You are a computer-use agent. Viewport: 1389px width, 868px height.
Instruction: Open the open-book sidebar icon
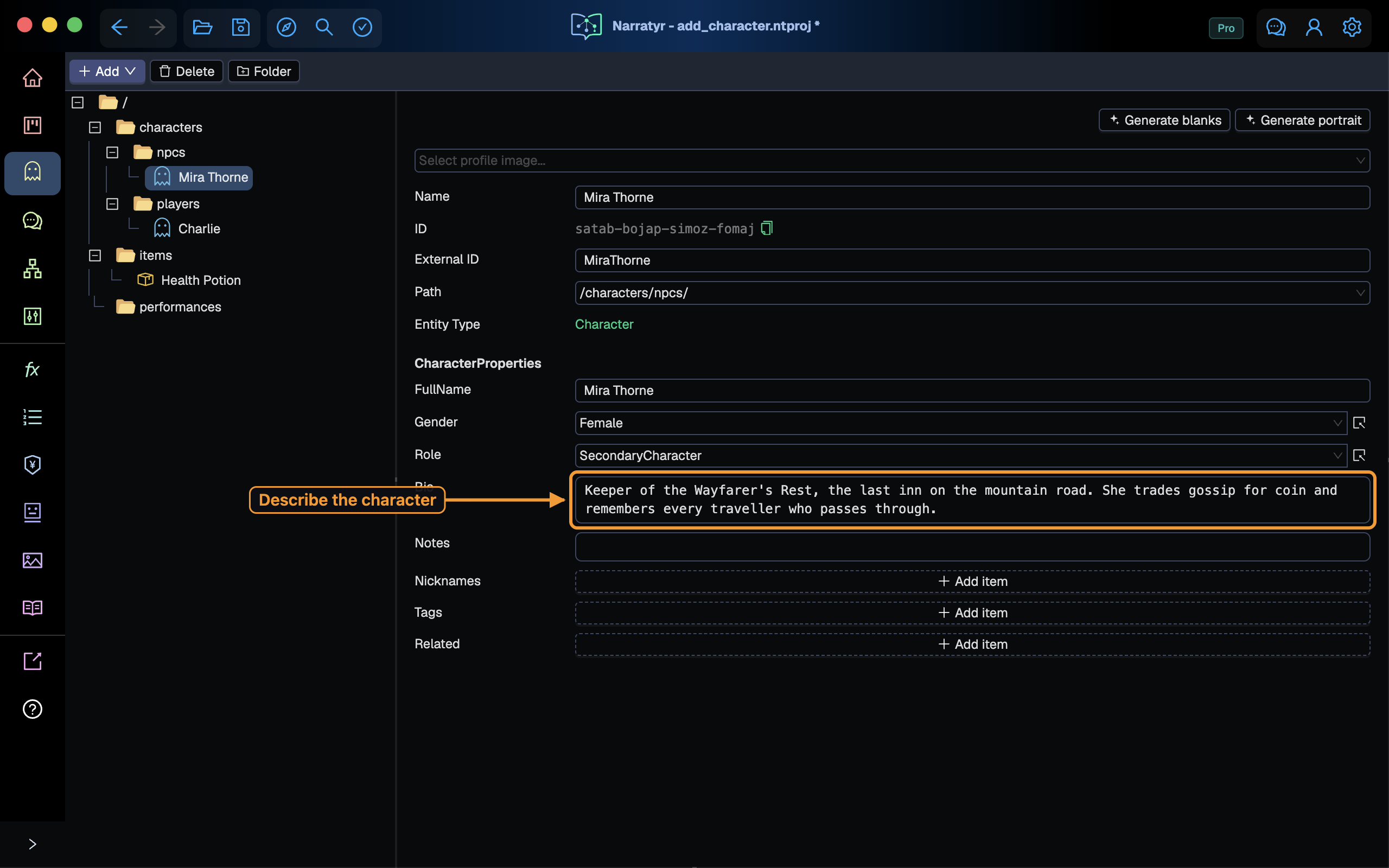[32, 608]
